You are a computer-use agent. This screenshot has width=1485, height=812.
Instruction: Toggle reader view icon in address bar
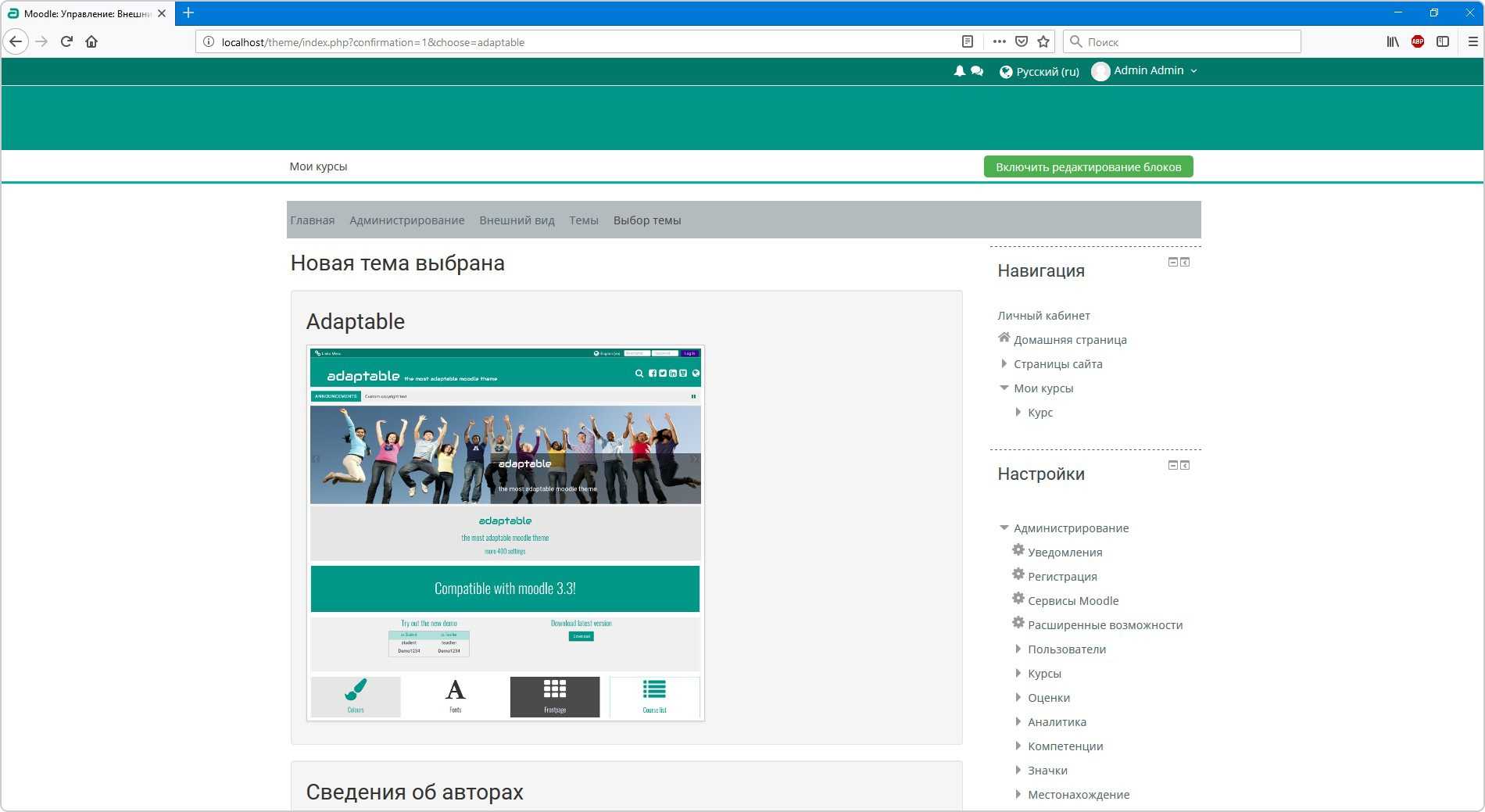click(x=968, y=41)
